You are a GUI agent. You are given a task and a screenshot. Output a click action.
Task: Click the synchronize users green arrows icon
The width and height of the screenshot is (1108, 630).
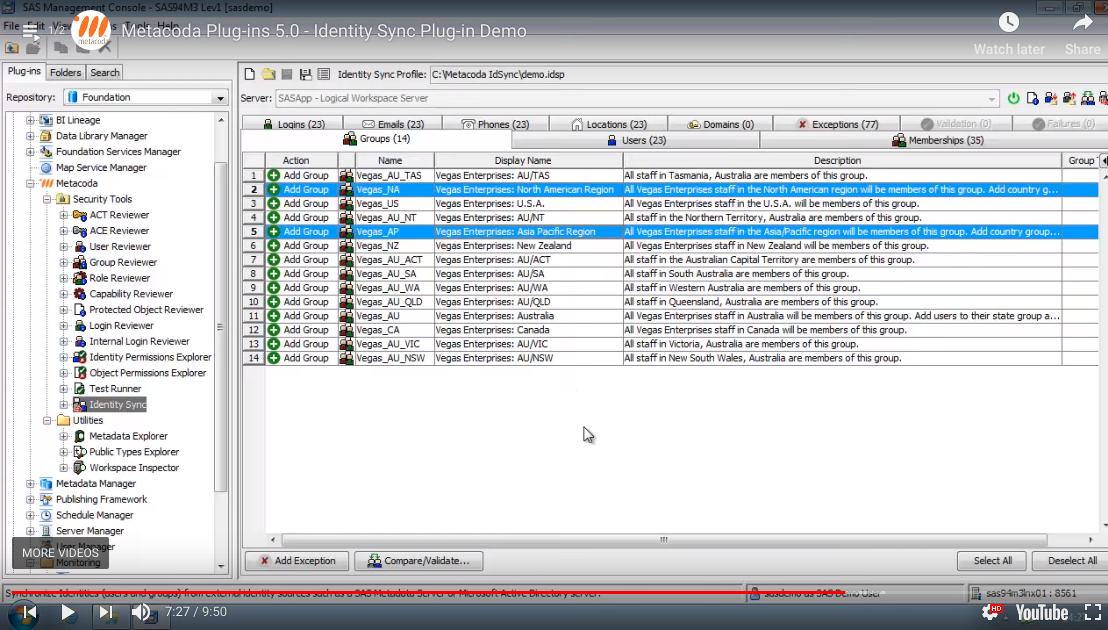tap(1088, 98)
